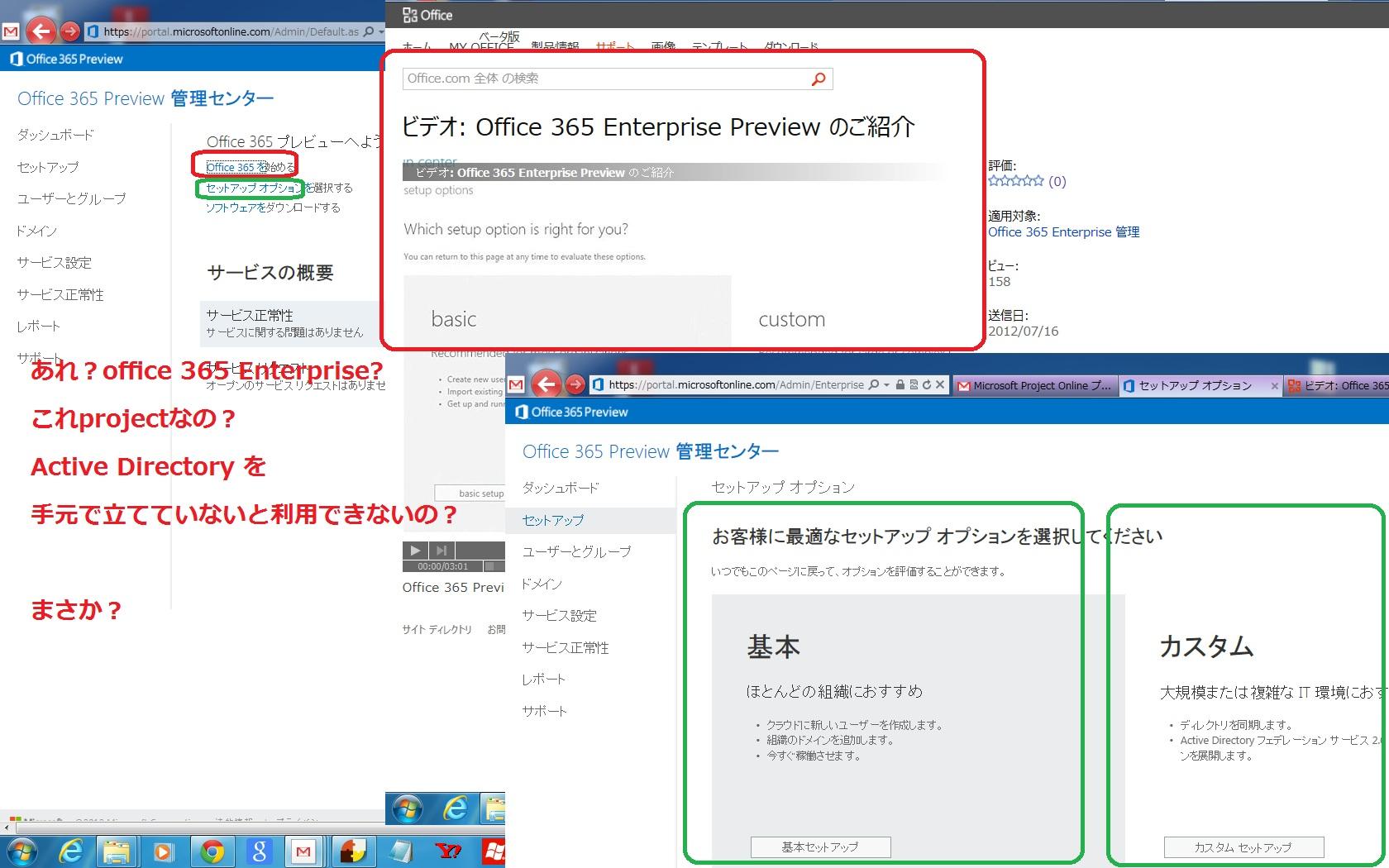Open セットアップ in the top-left window sidebar
Screen dimensions: 1389x868
click(x=48, y=167)
